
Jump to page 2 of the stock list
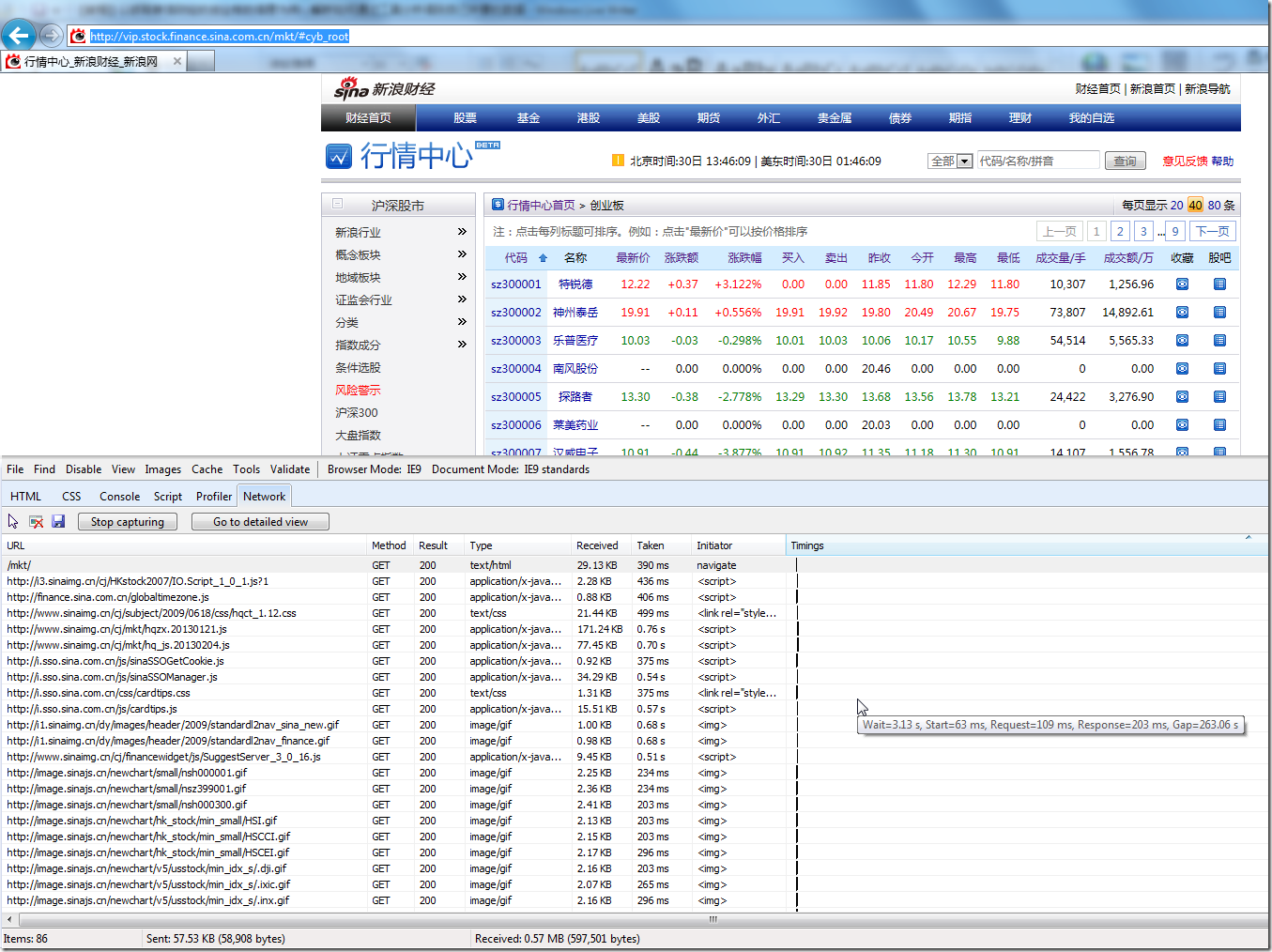[x=1120, y=231]
